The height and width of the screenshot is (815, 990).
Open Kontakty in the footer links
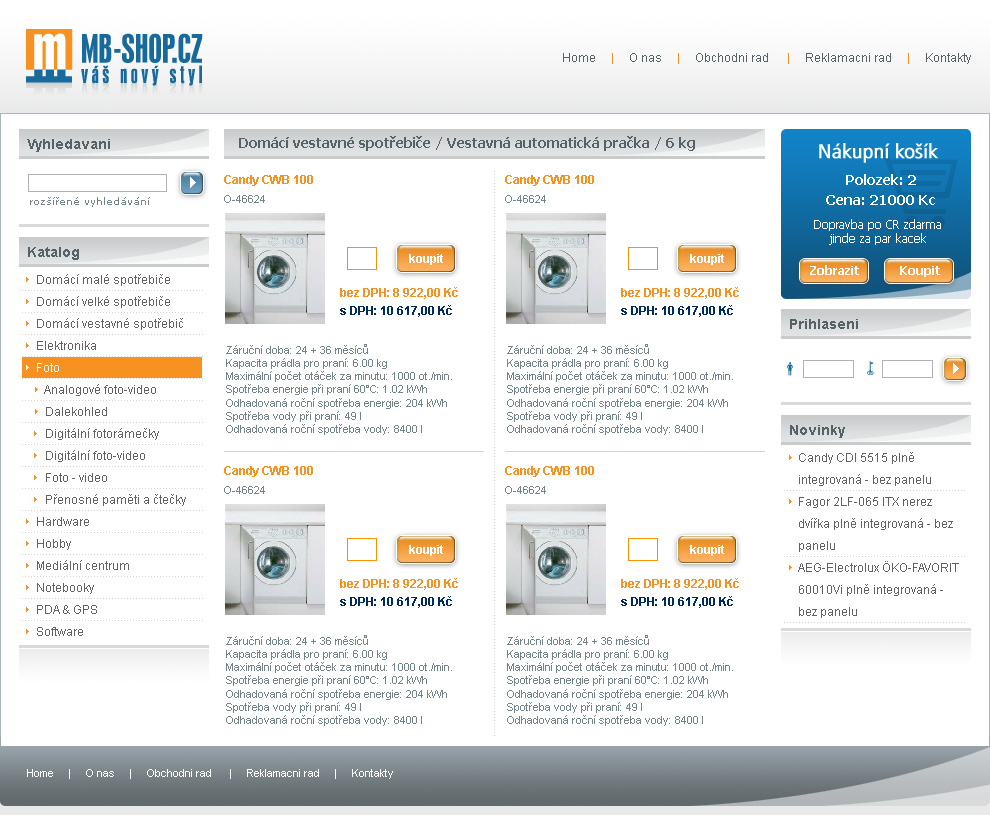pos(372,773)
